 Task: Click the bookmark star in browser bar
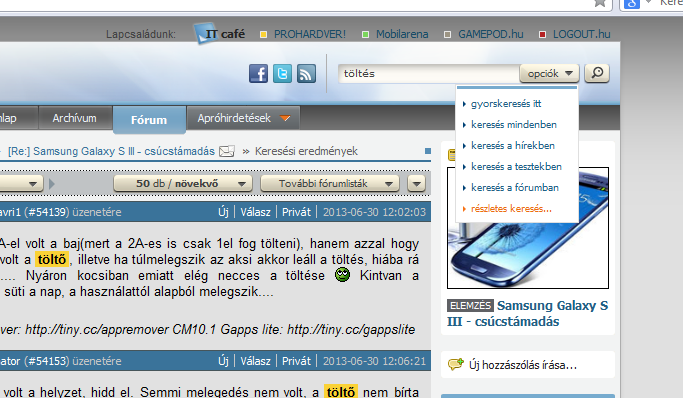coord(600,3)
